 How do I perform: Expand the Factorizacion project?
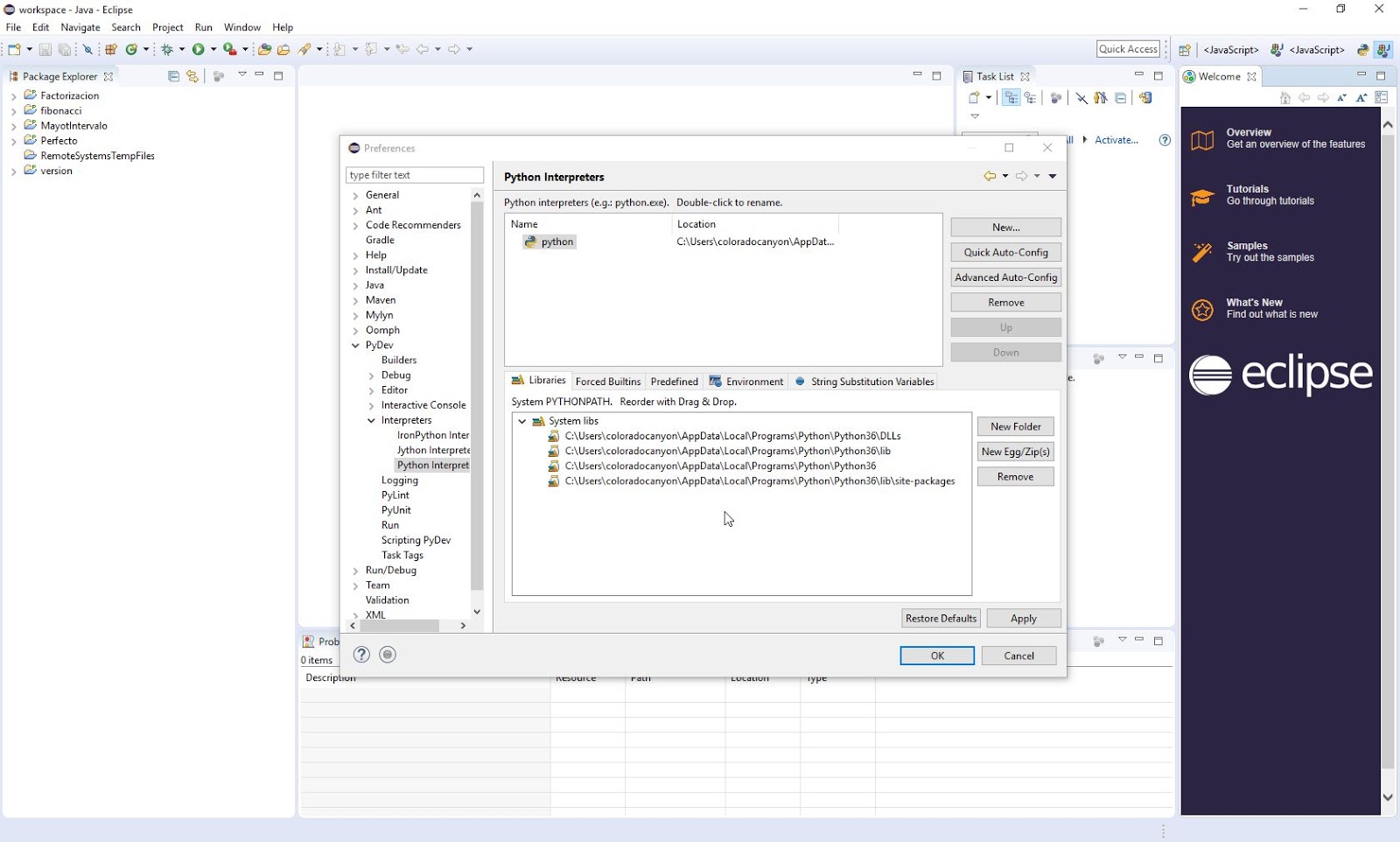[x=13, y=96]
